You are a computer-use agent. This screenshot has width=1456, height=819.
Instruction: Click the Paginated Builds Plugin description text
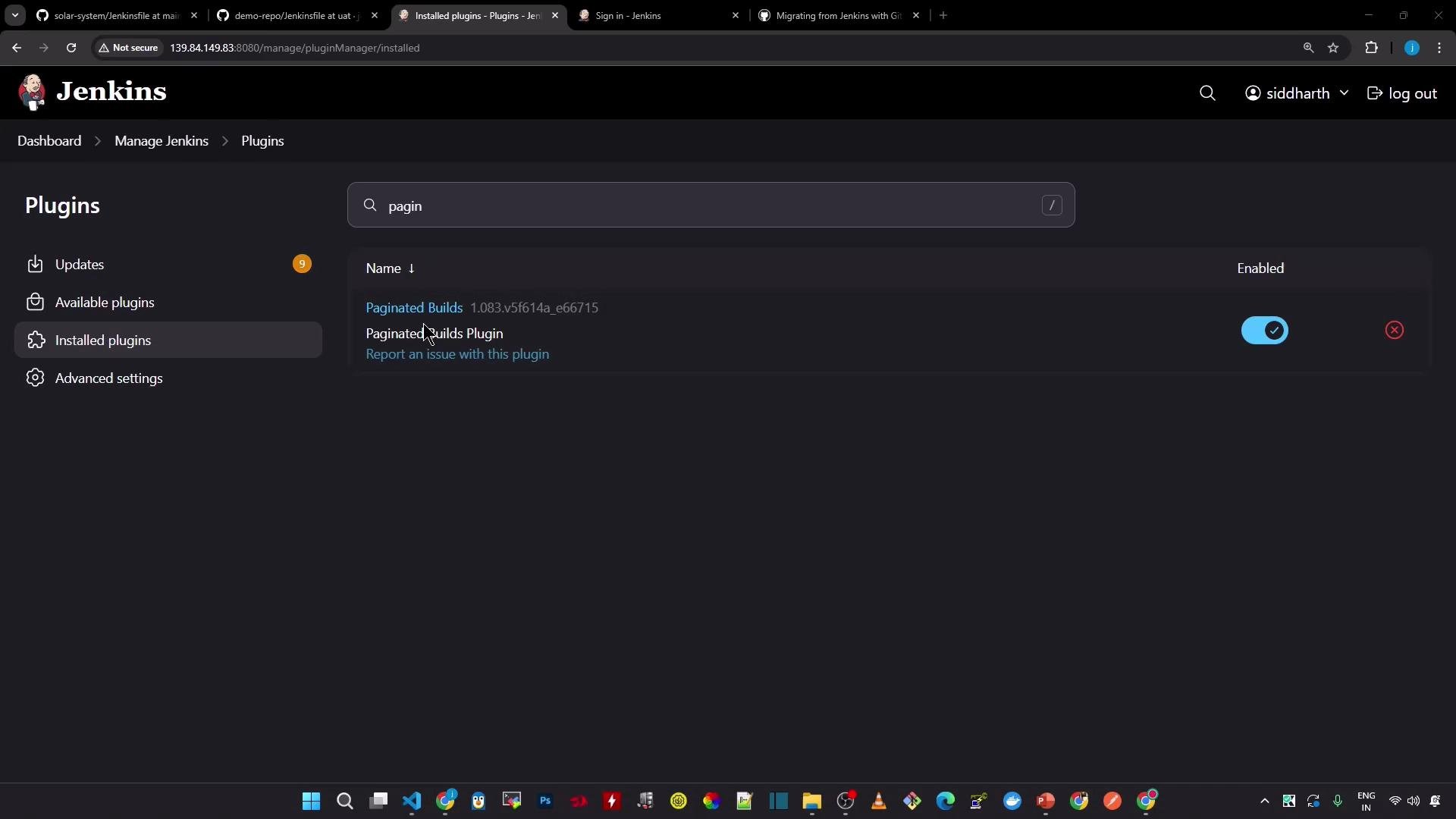click(x=435, y=334)
